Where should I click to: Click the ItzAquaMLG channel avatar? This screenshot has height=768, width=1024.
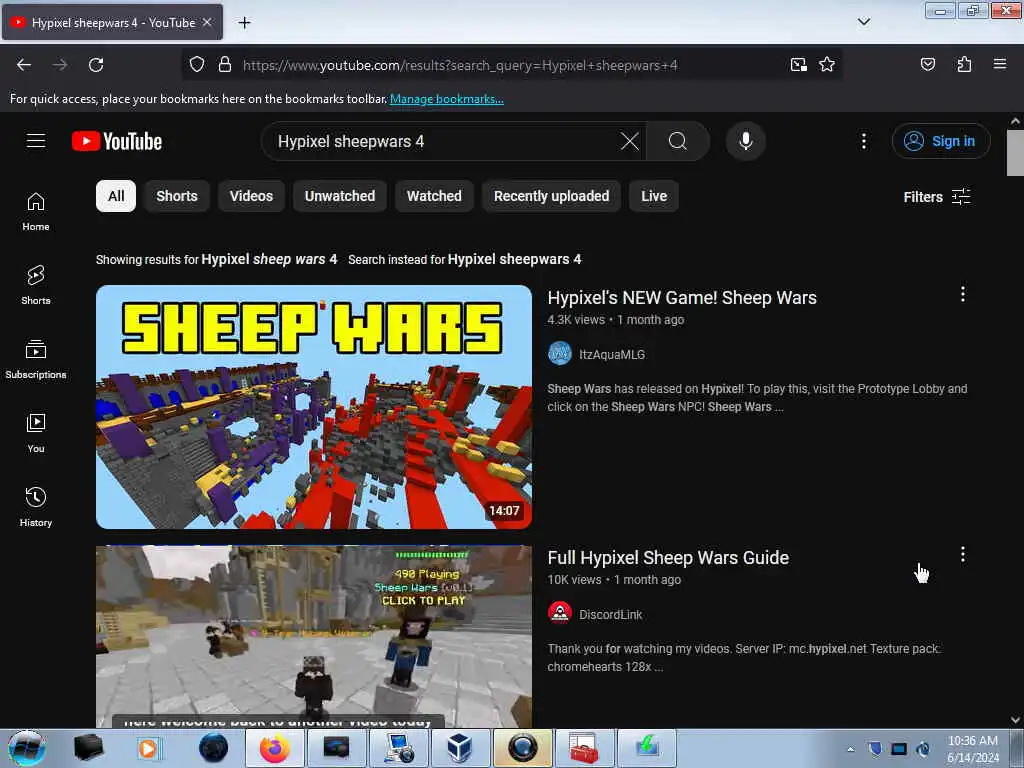click(560, 353)
